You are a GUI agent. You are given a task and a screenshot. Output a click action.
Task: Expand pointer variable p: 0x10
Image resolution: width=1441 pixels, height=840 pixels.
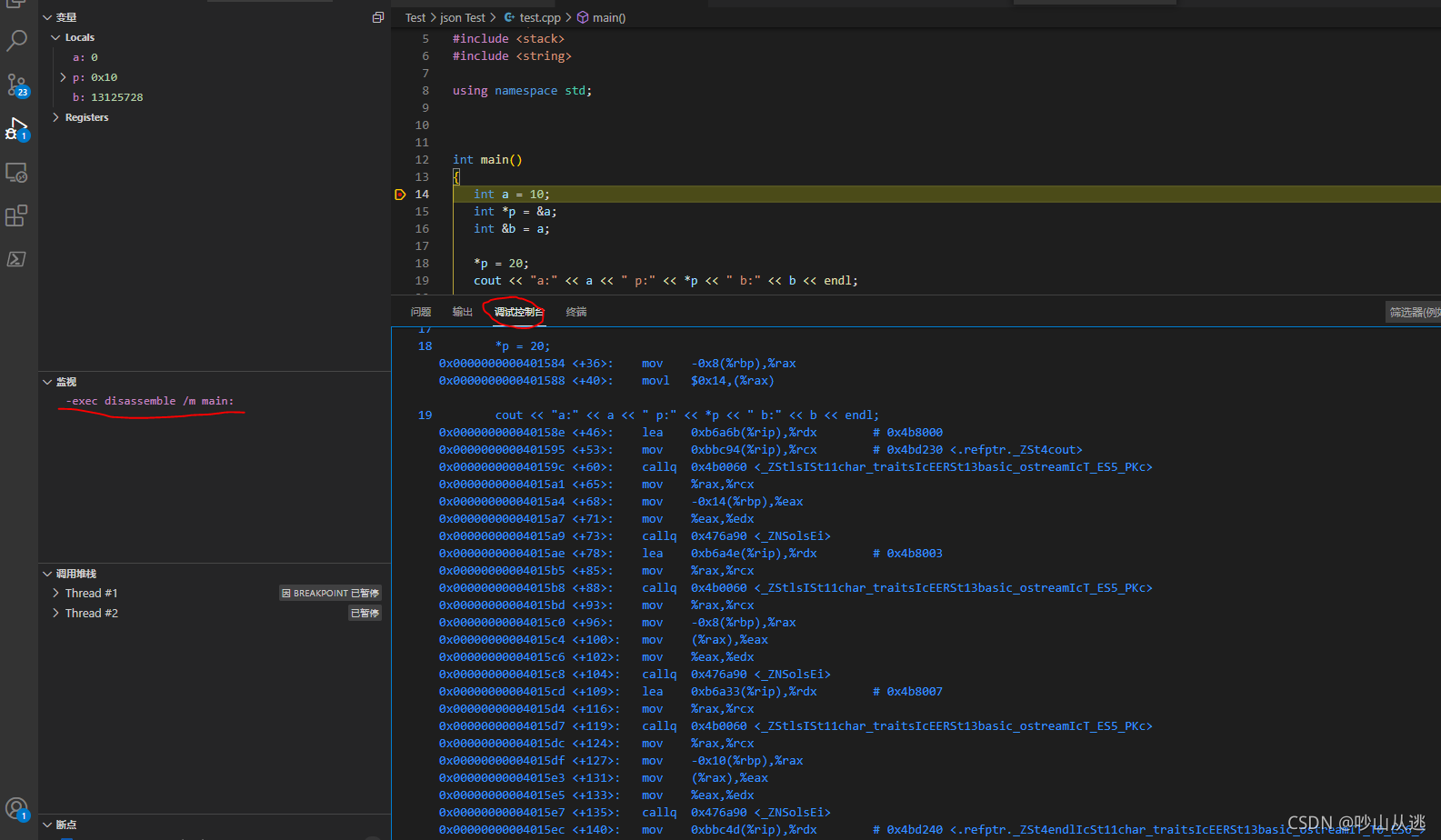click(x=63, y=77)
